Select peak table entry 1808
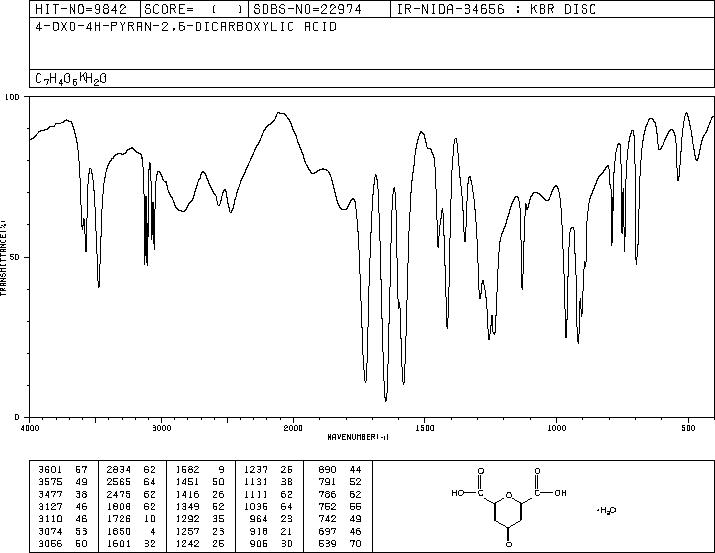This screenshot has height=553, width=715. [x=131, y=506]
